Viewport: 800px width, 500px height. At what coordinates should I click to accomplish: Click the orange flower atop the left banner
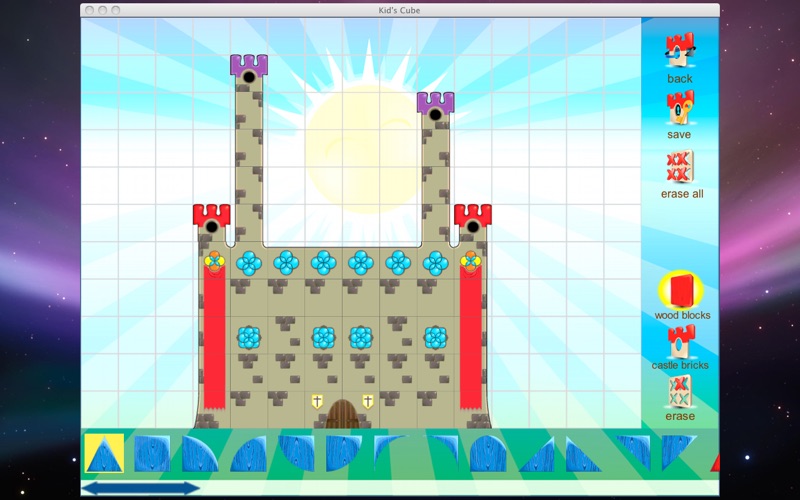coord(214,261)
